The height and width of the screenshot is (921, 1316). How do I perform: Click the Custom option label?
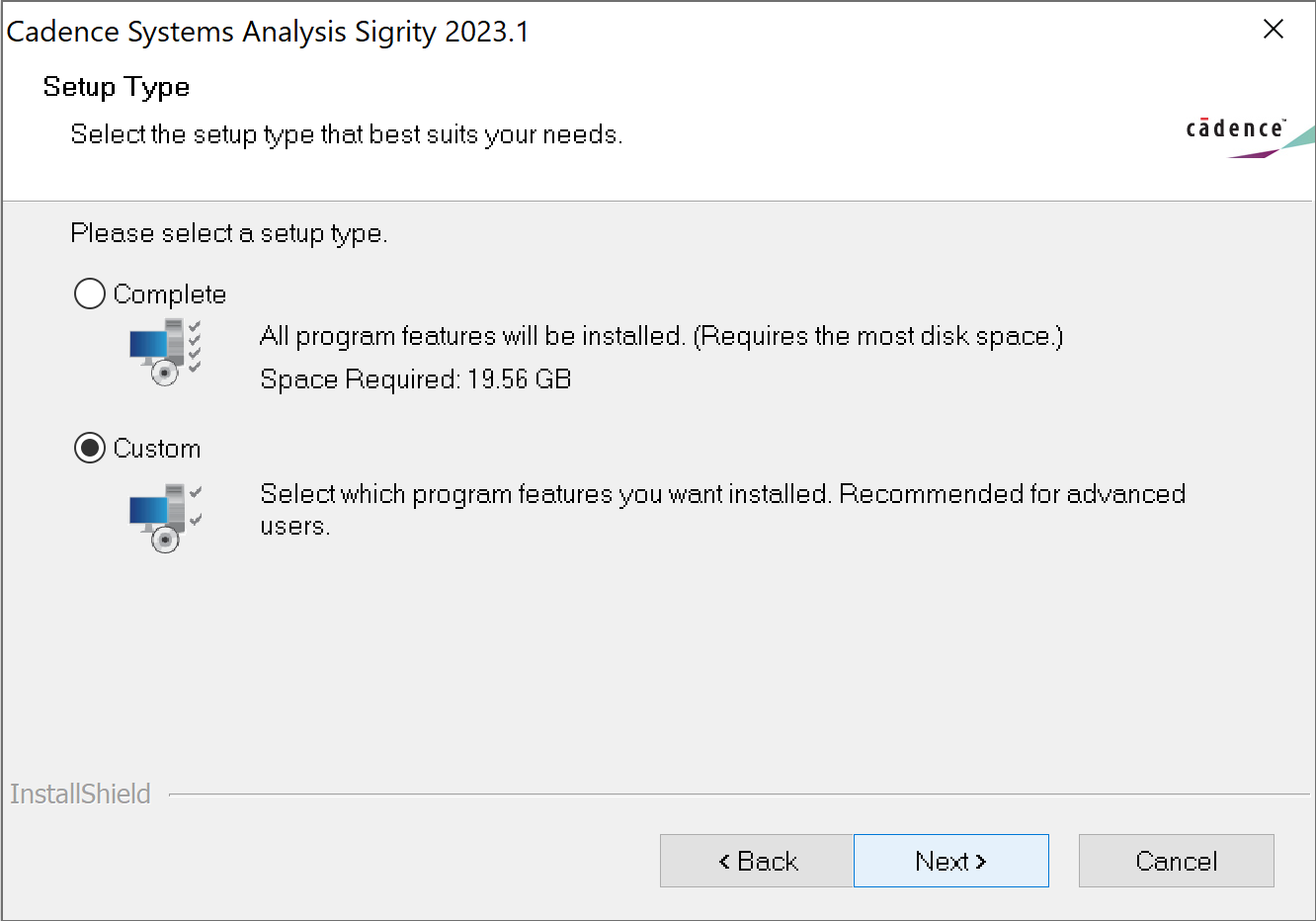point(156,449)
